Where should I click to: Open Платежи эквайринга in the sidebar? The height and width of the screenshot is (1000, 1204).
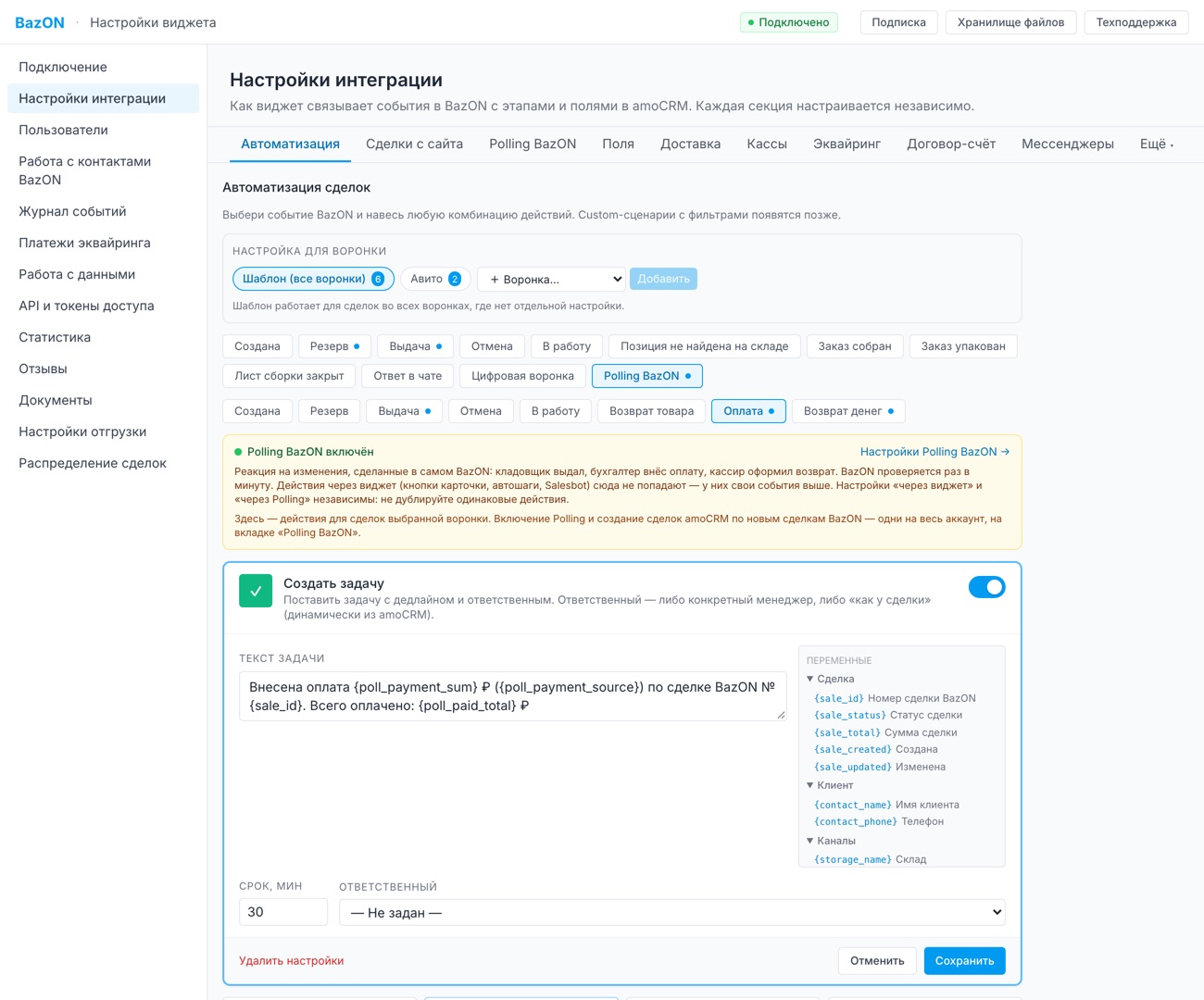[103, 243]
